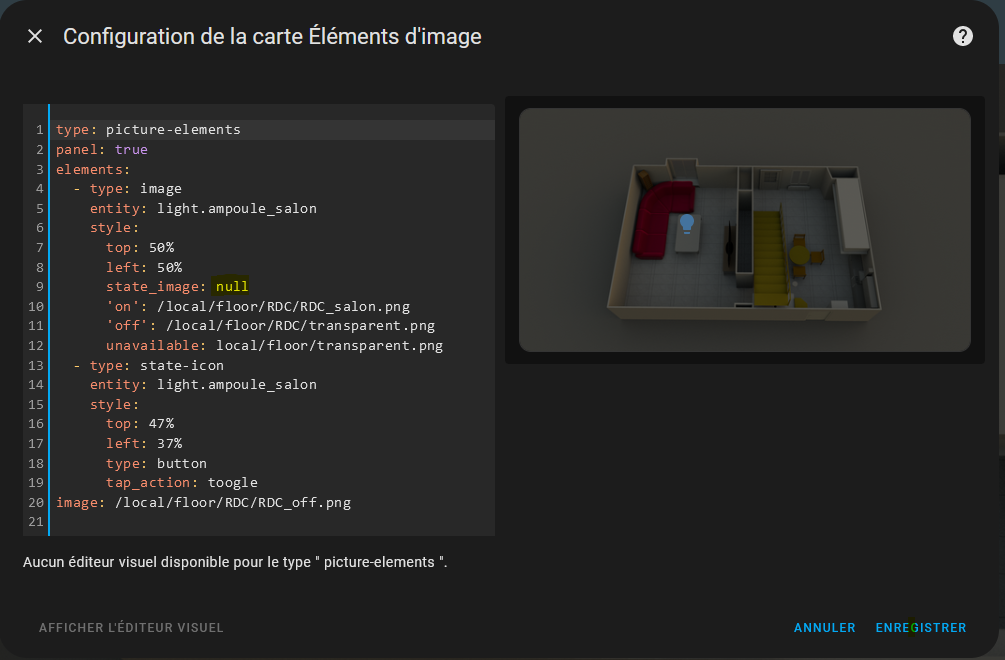Click the 'top: 47%' line
The width and height of the screenshot is (1005, 660).
[x=140, y=424]
